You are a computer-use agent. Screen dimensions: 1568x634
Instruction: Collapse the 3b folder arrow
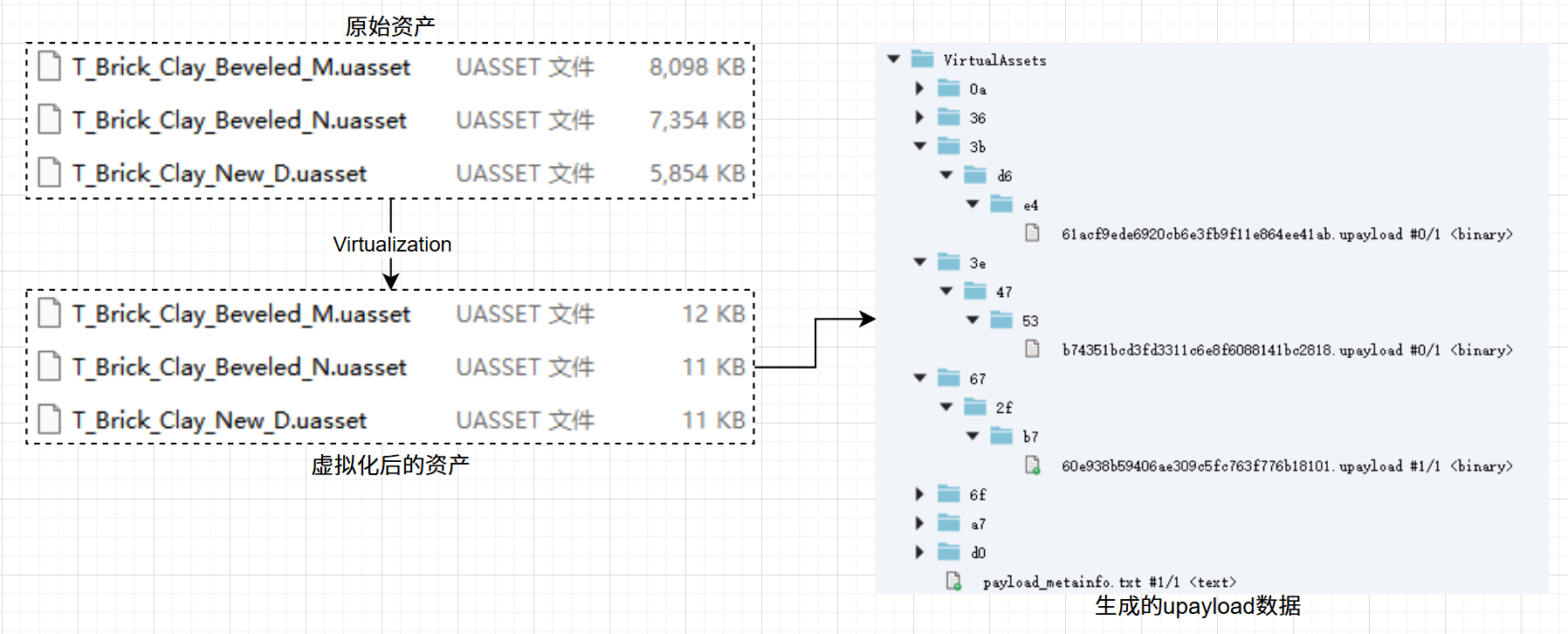coord(919,146)
